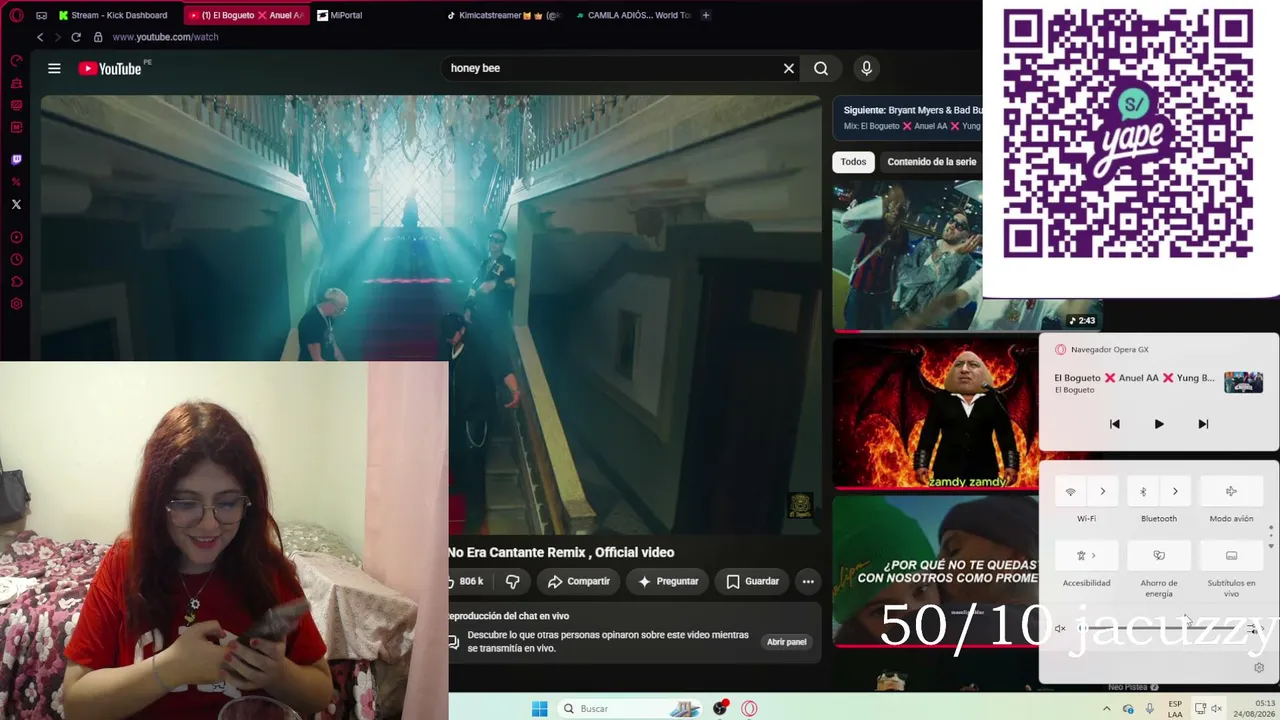
Task: Select the Todos filter chip
Action: pyautogui.click(x=853, y=162)
